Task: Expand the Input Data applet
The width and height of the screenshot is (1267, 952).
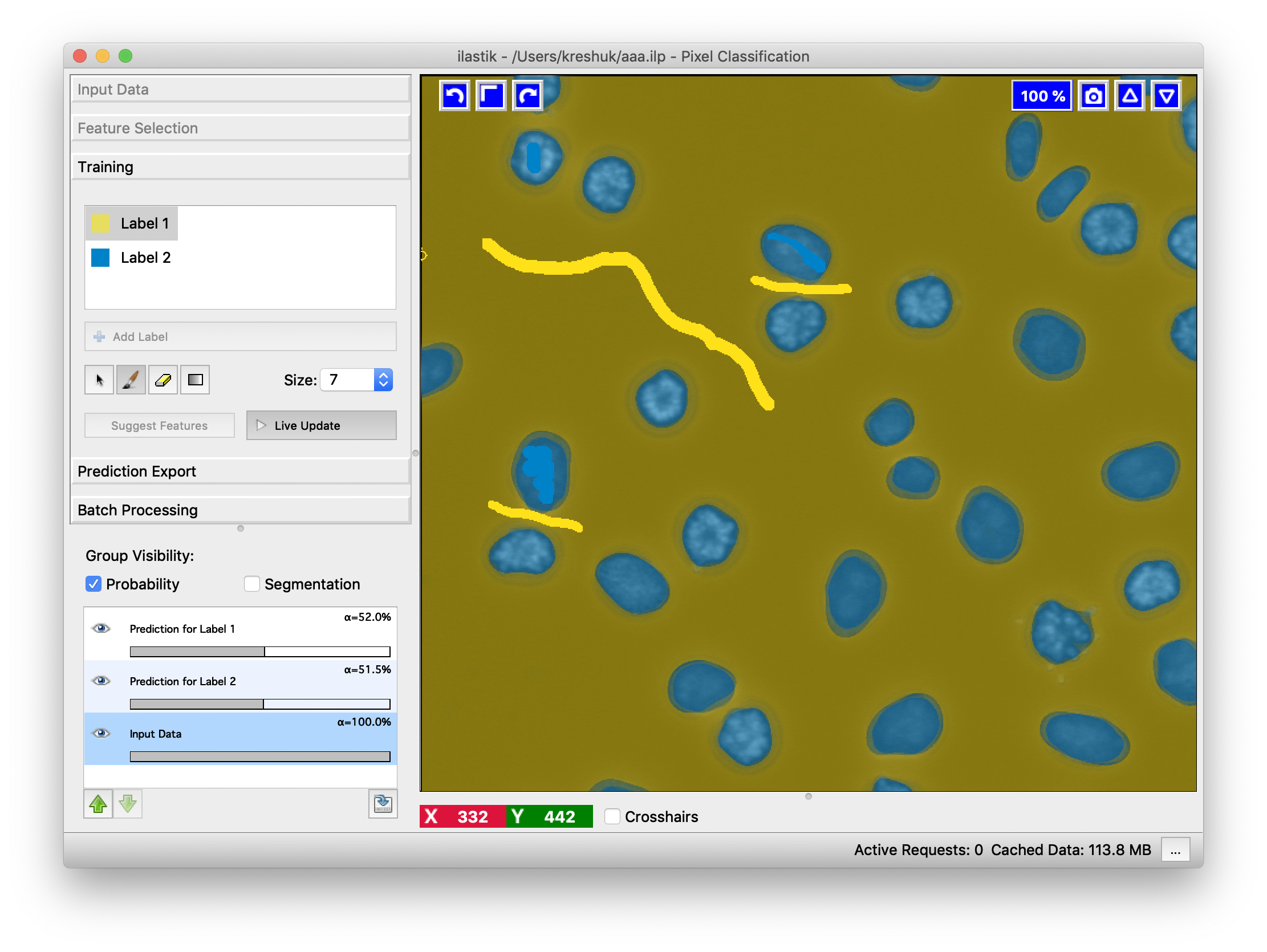Action: [241, 89]
